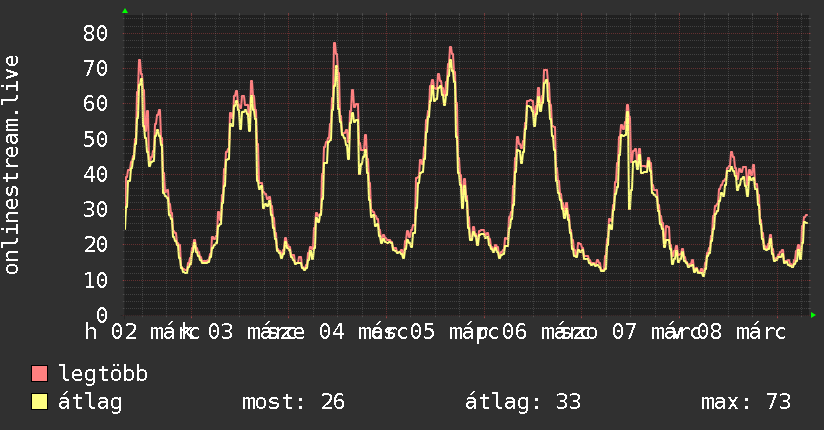
Task: Click the 20 y-axis label
Action: 95,245
